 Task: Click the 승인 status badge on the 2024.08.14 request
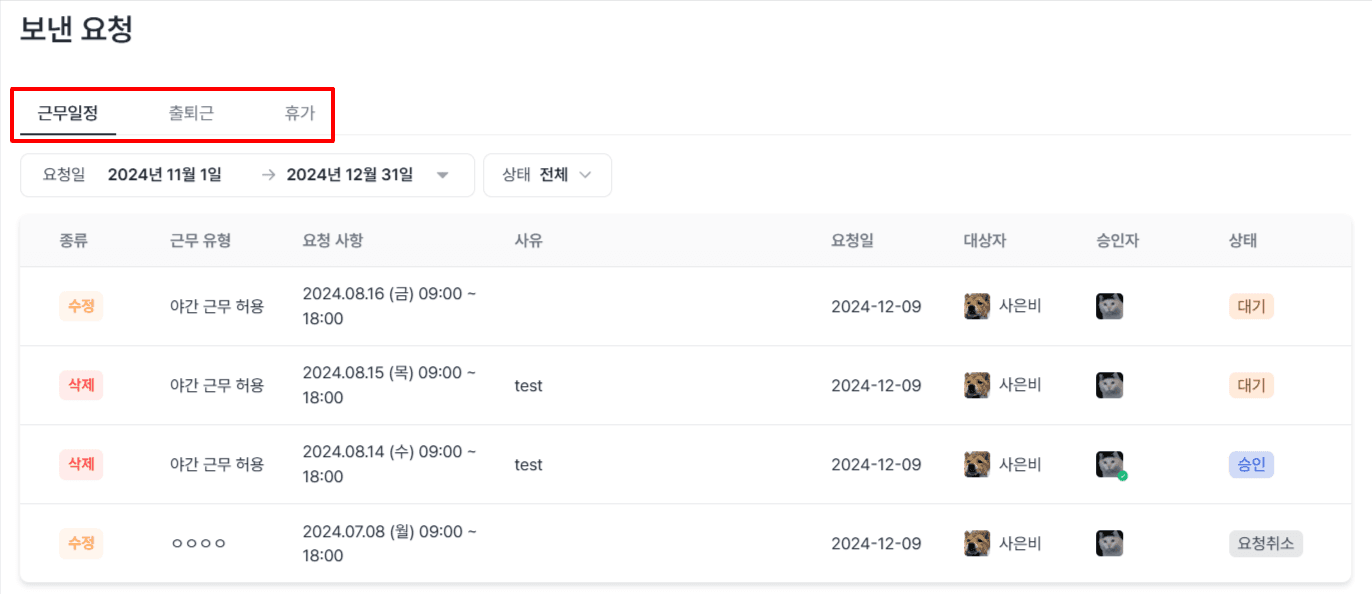pos(1251,464)
